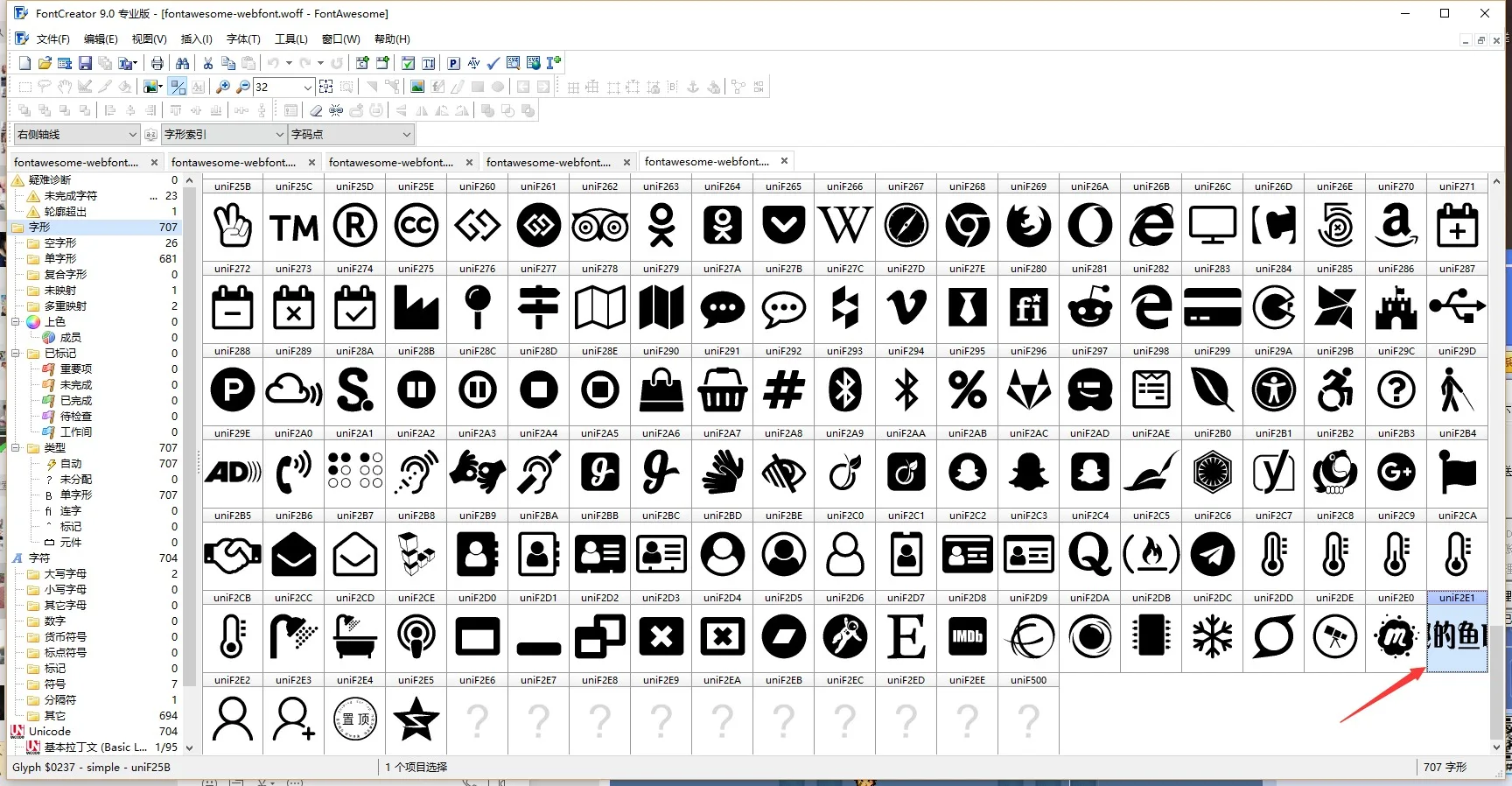1512x786 pixels.
Task: Select the 已完成 green flag item
Action: click(76, 401)
